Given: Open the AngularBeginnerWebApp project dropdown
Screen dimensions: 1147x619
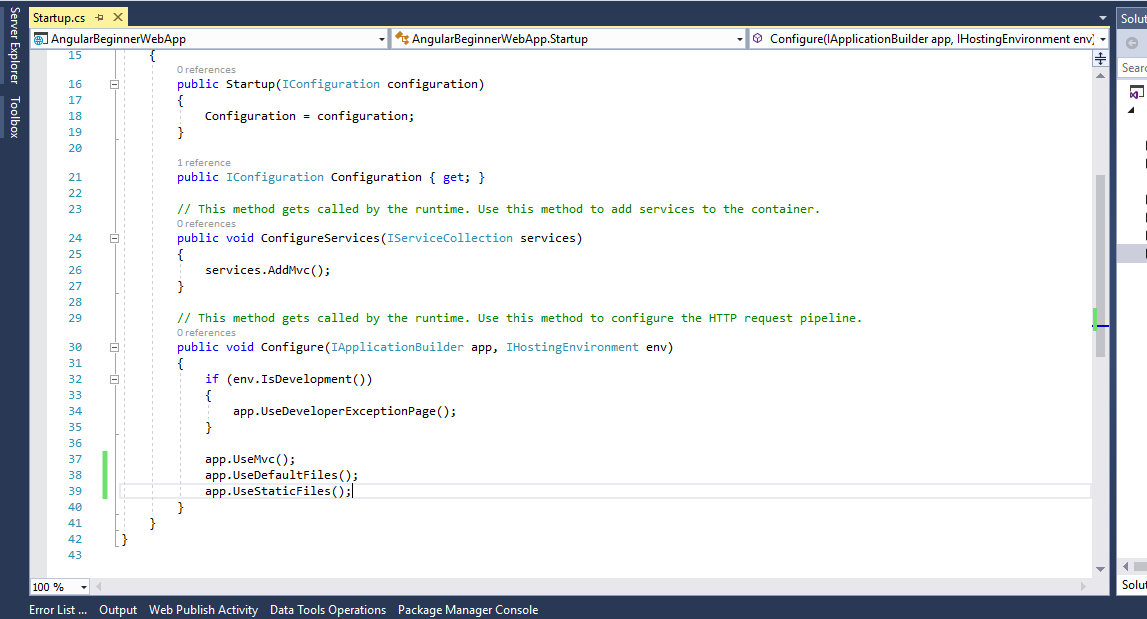Looking at the screenshot, I should (381, 39).
